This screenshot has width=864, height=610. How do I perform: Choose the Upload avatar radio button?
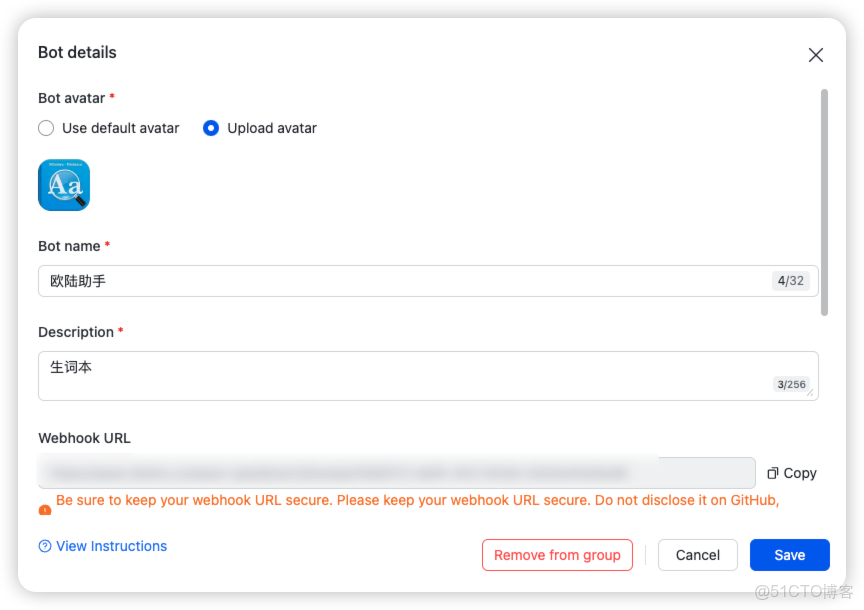(x=211, y=128)
